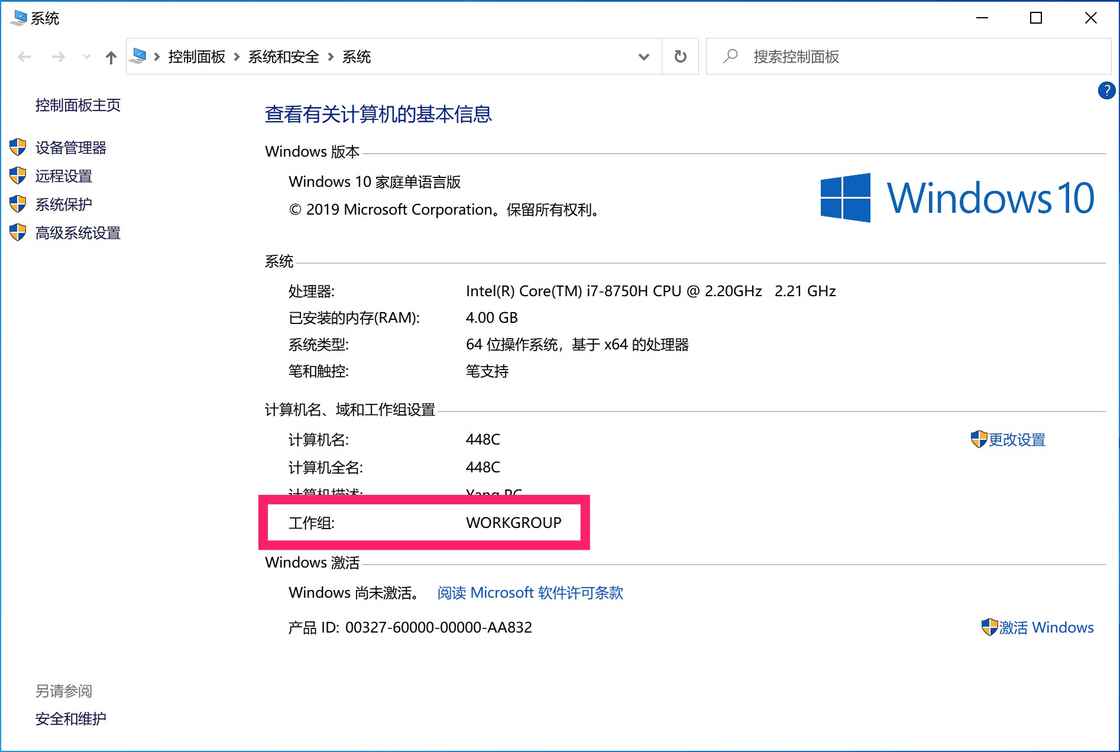The width and height of the screenshot is (1120, 752).
Task: Click shield icon beside 高级系统设置
Action: click(x=18, y=232)
